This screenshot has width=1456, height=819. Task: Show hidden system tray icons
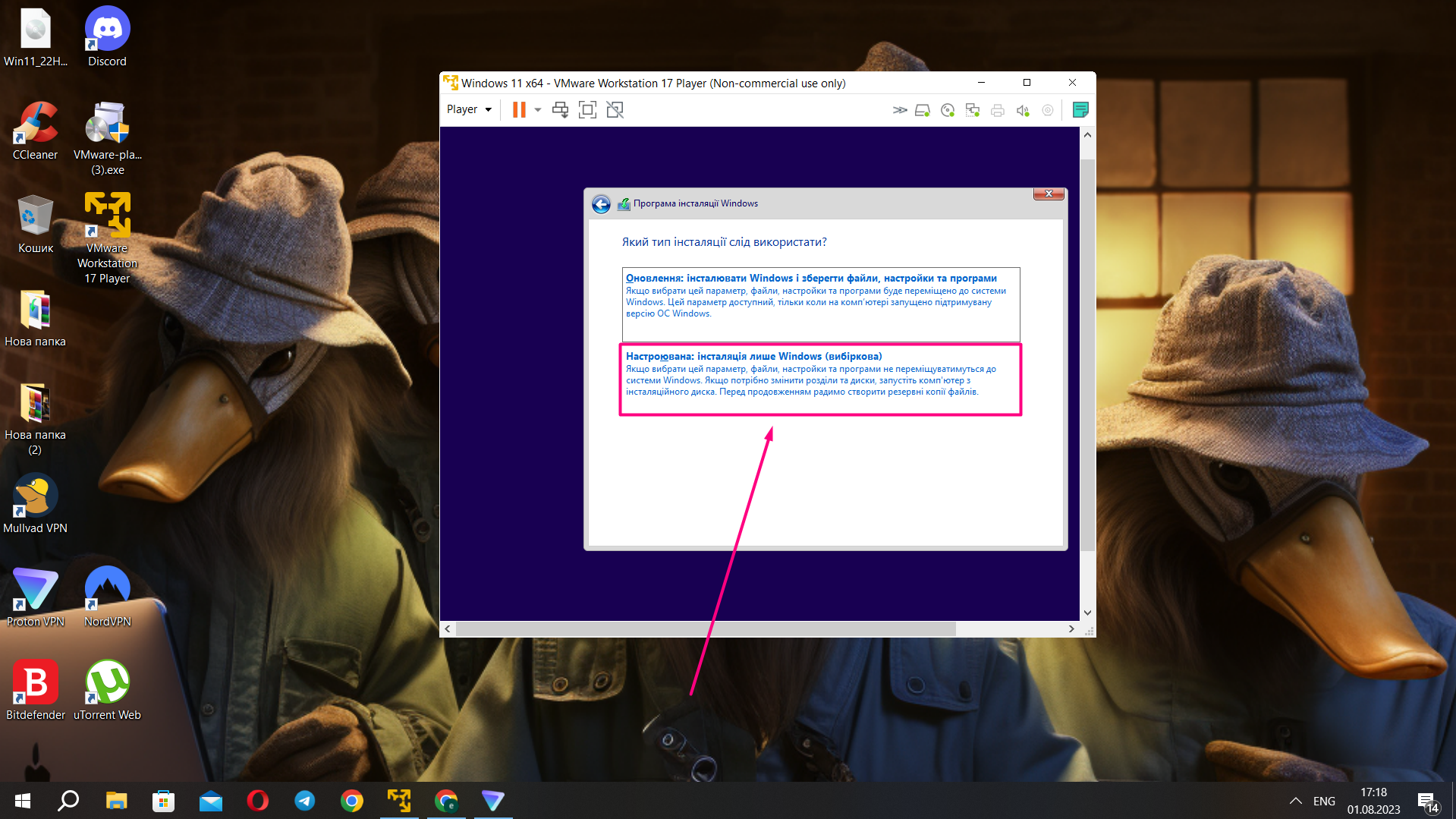(x=1296, y=801)
